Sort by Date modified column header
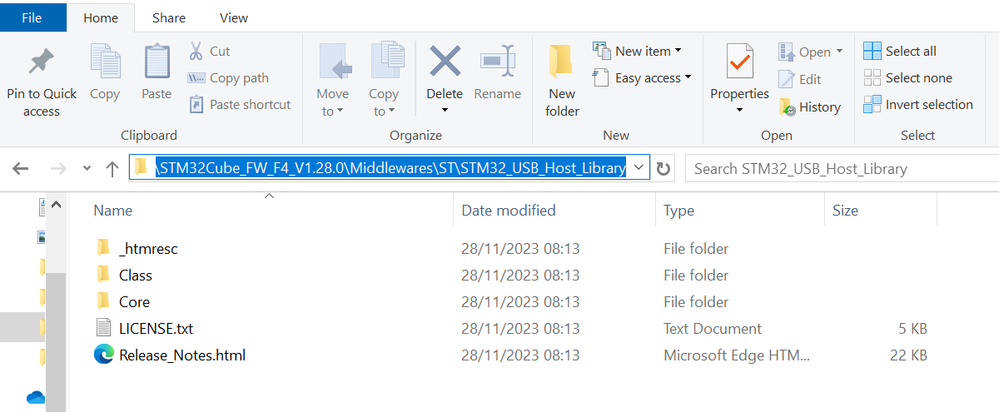 coord(508,210)
